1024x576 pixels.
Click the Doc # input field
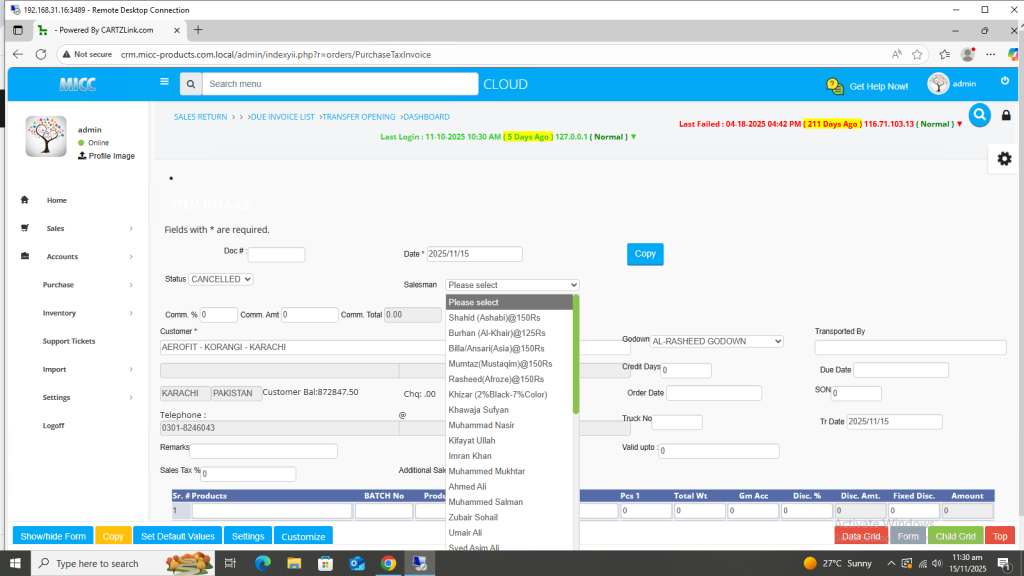click(276, 255)
